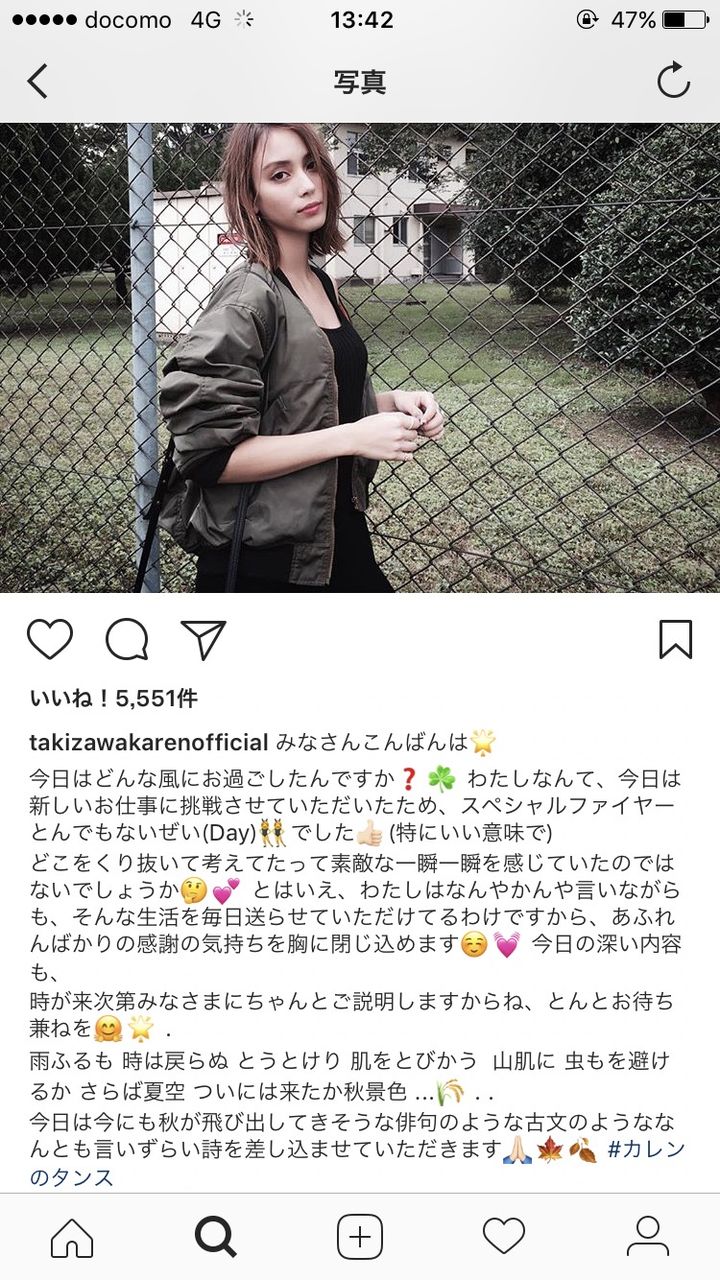Save the post with the bookmark icon
The height and width of the screenshot is (1280, 720).
(x=676, y=639)
